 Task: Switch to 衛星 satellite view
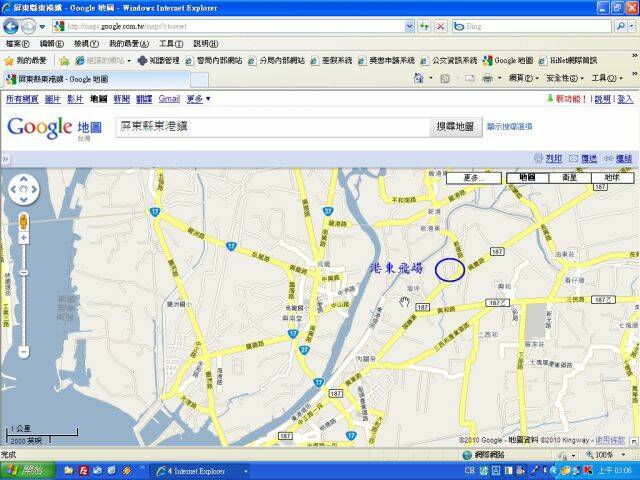(569, 178)
